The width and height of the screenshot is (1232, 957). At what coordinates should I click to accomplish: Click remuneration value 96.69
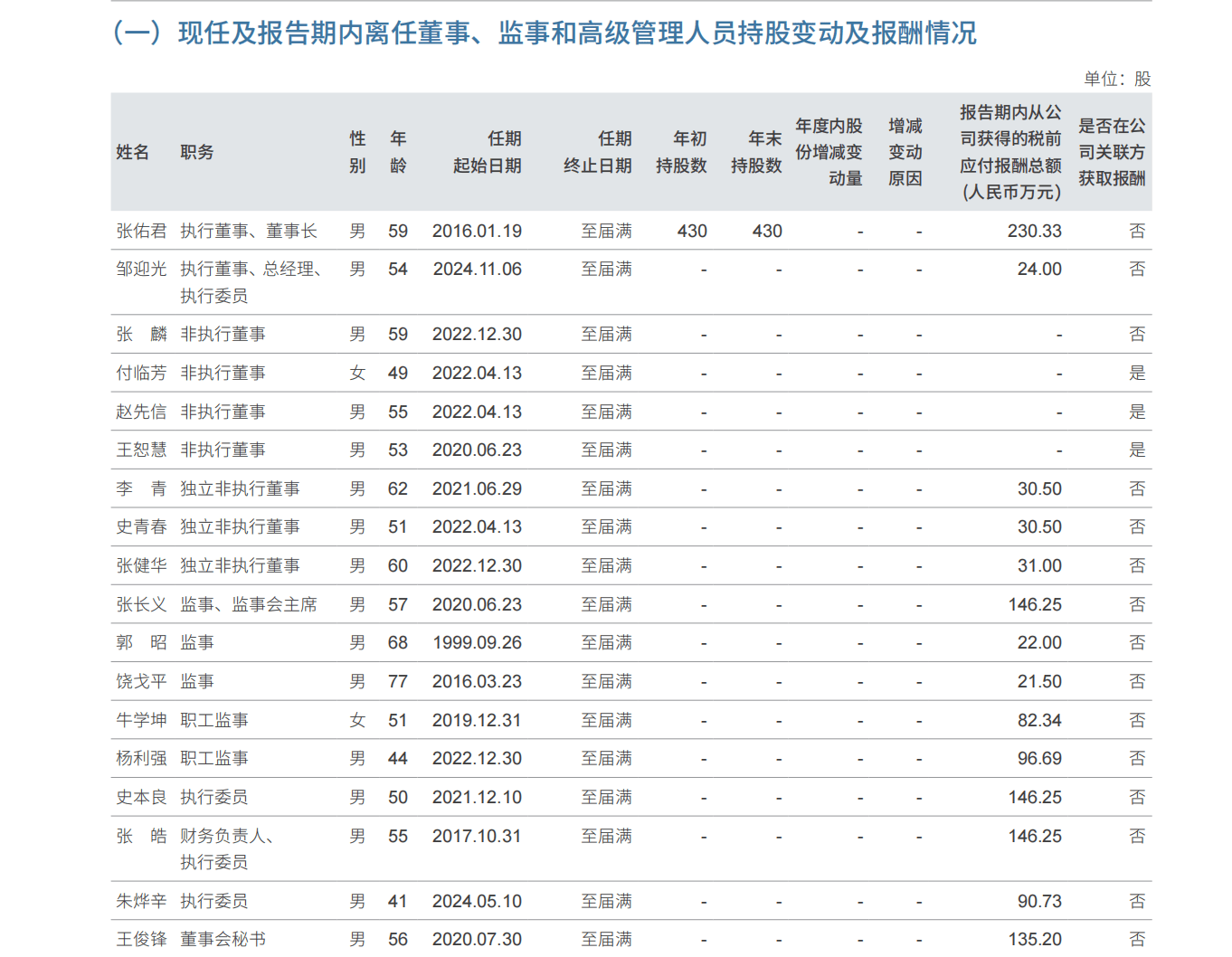coord(1039,758)
